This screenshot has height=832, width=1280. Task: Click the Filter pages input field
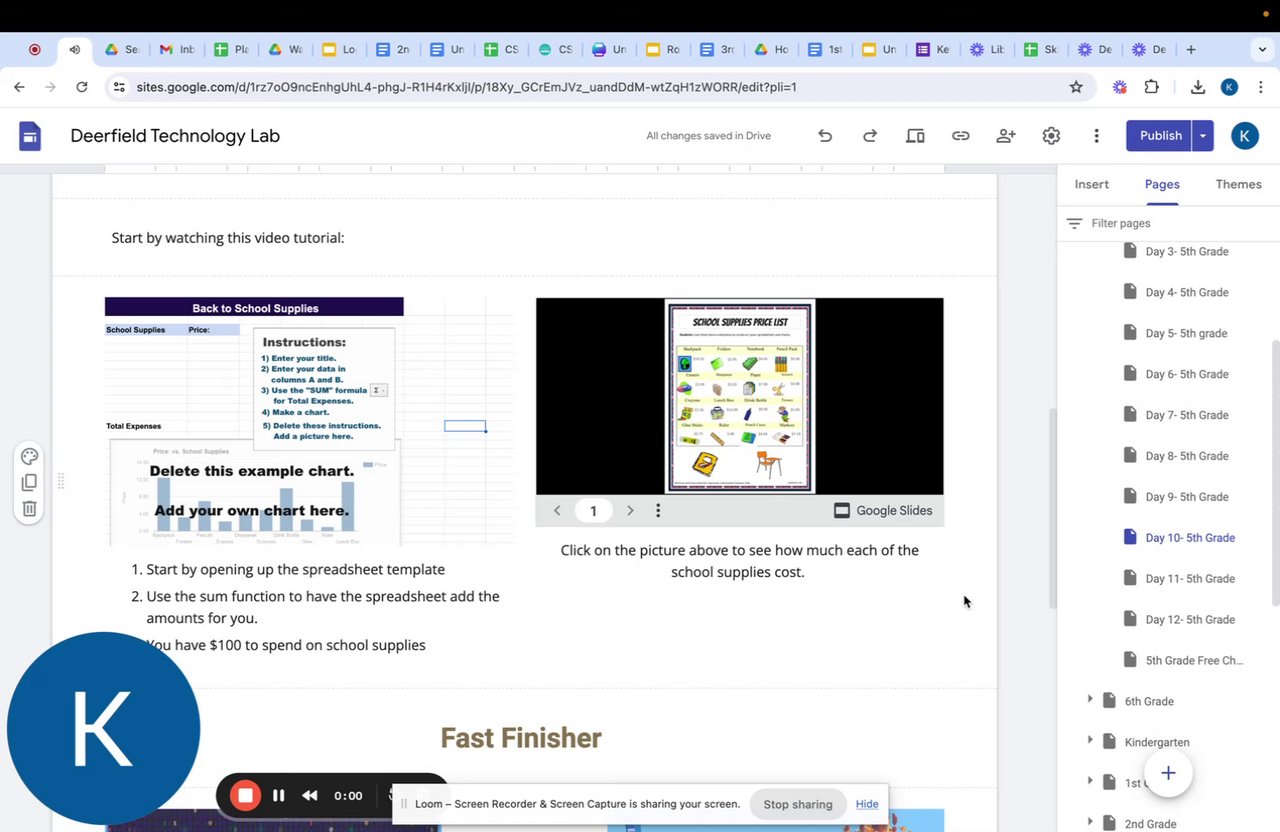1180,224
